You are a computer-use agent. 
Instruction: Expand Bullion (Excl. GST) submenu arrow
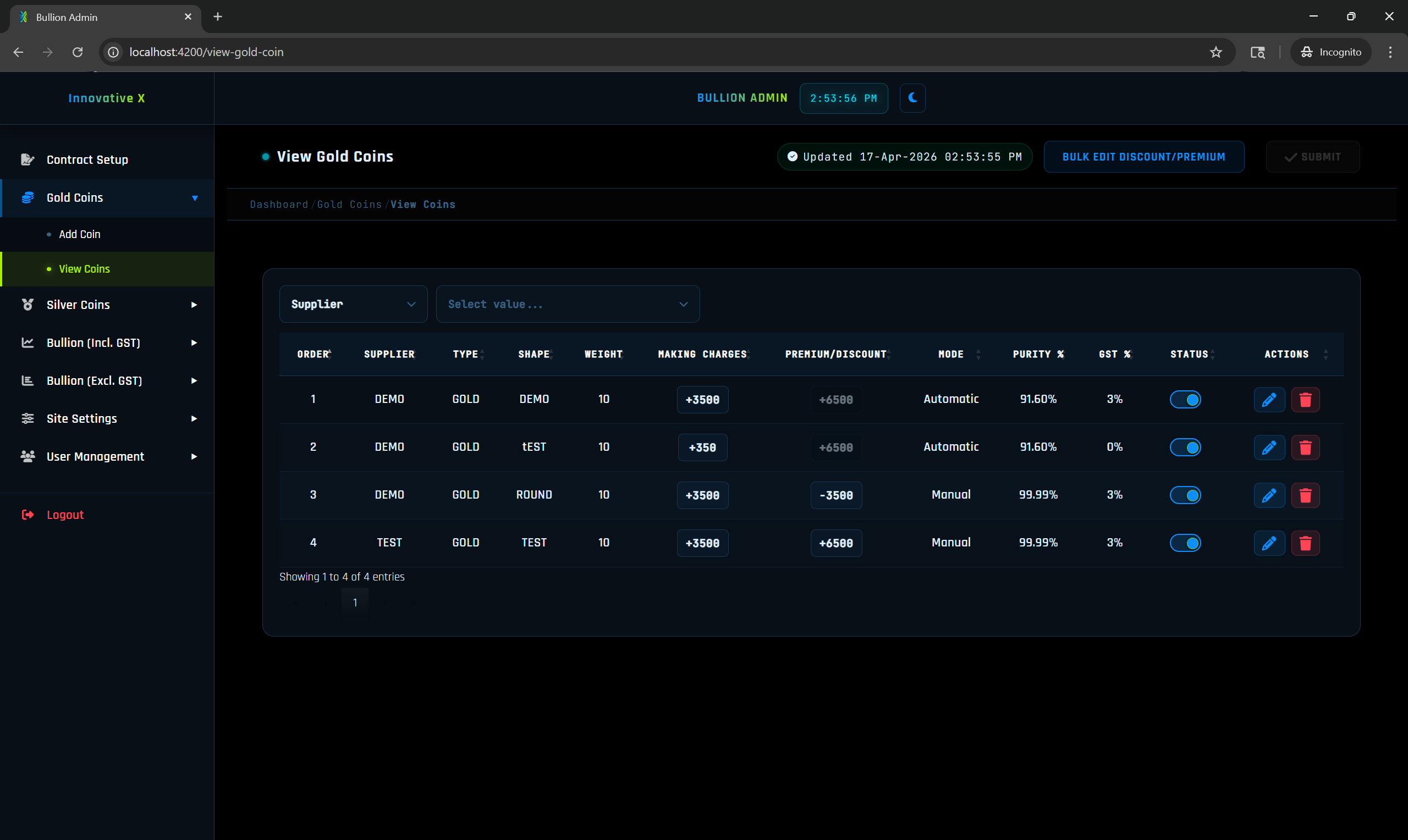pos(194,380)
